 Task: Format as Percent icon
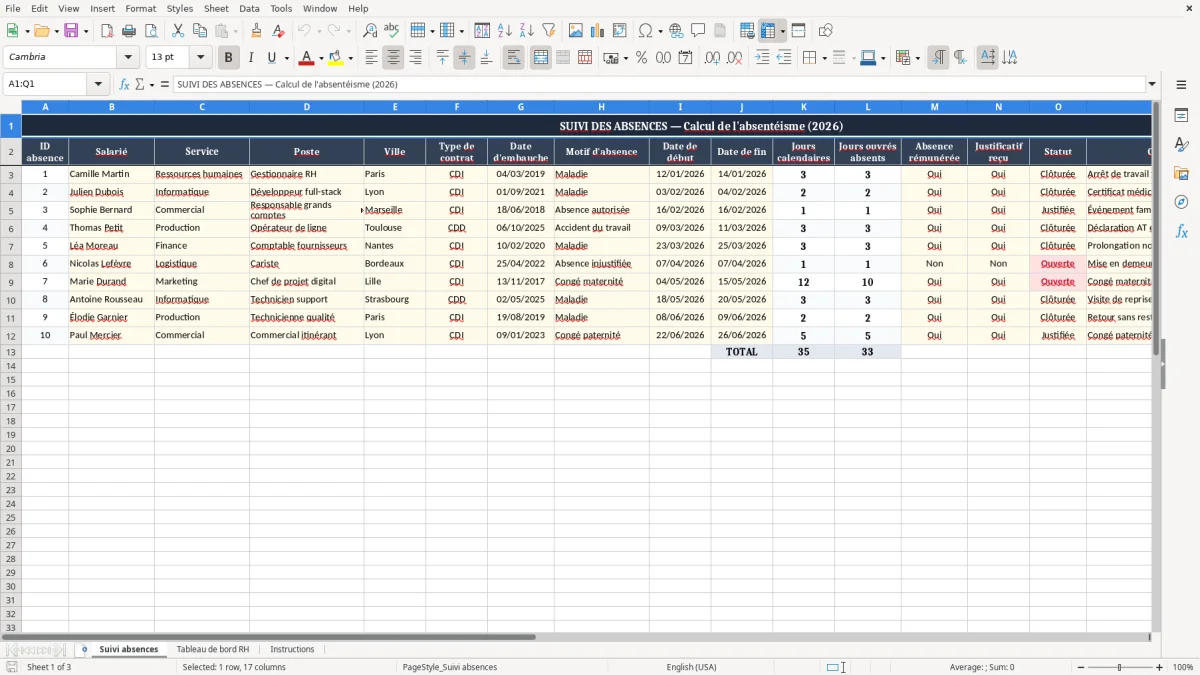point(641,58)
